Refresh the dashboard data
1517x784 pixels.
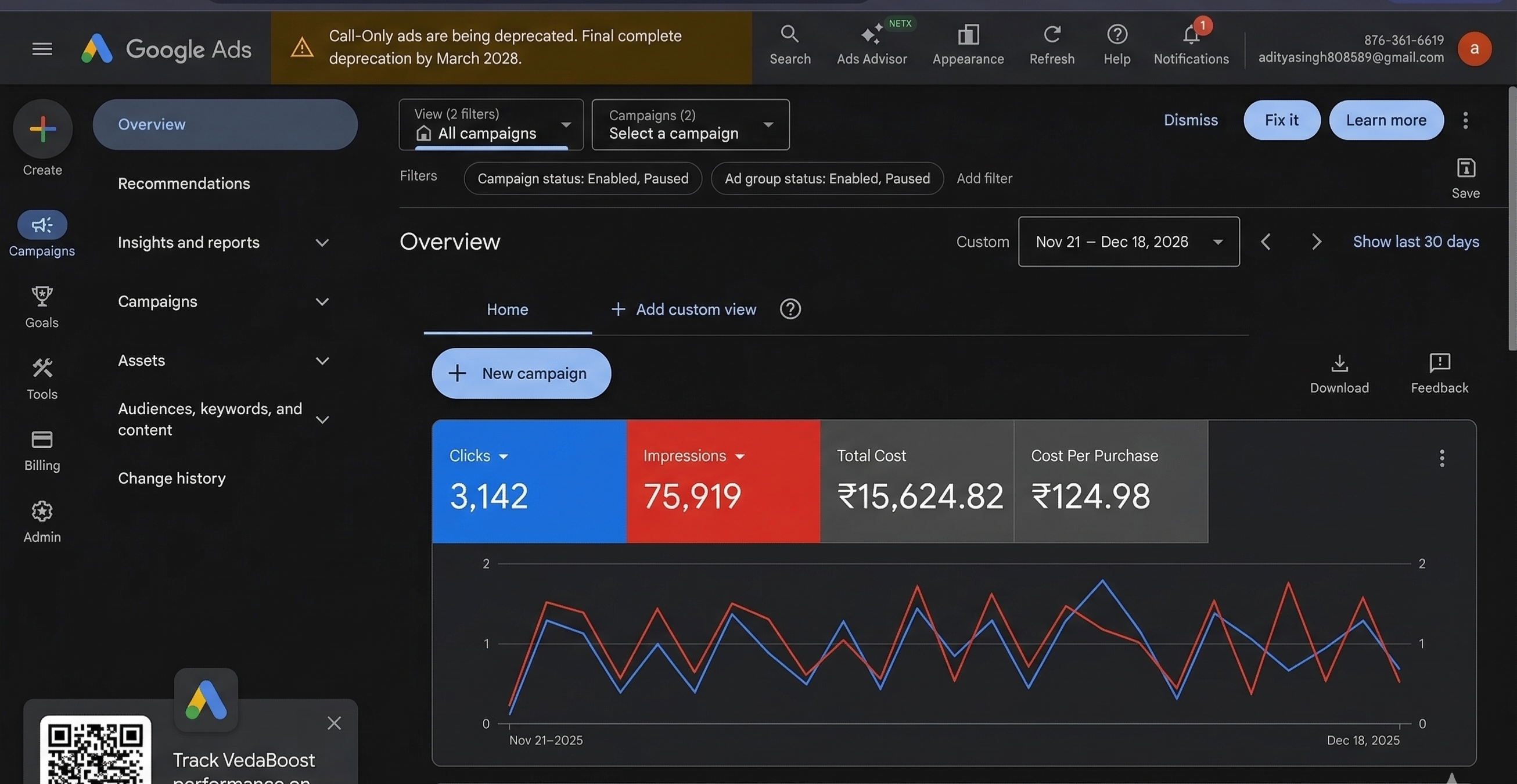pyautogui.click(x=1052, y=44)
